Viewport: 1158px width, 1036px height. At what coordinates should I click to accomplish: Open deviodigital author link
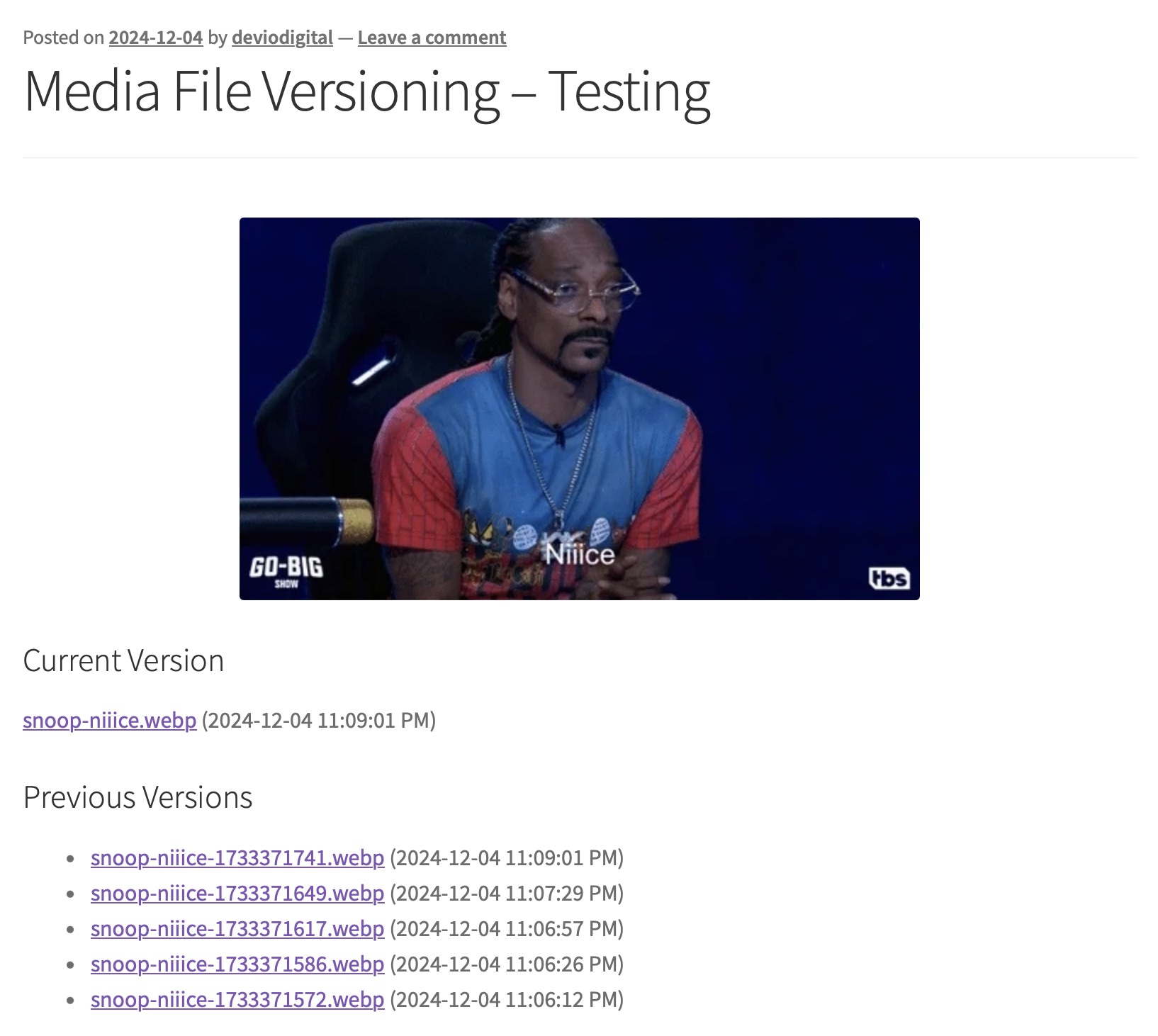point(282,38)
